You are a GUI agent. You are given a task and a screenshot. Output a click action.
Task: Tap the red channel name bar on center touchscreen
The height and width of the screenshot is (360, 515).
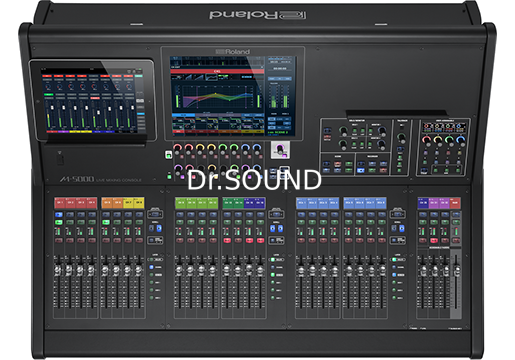[217, 71]
